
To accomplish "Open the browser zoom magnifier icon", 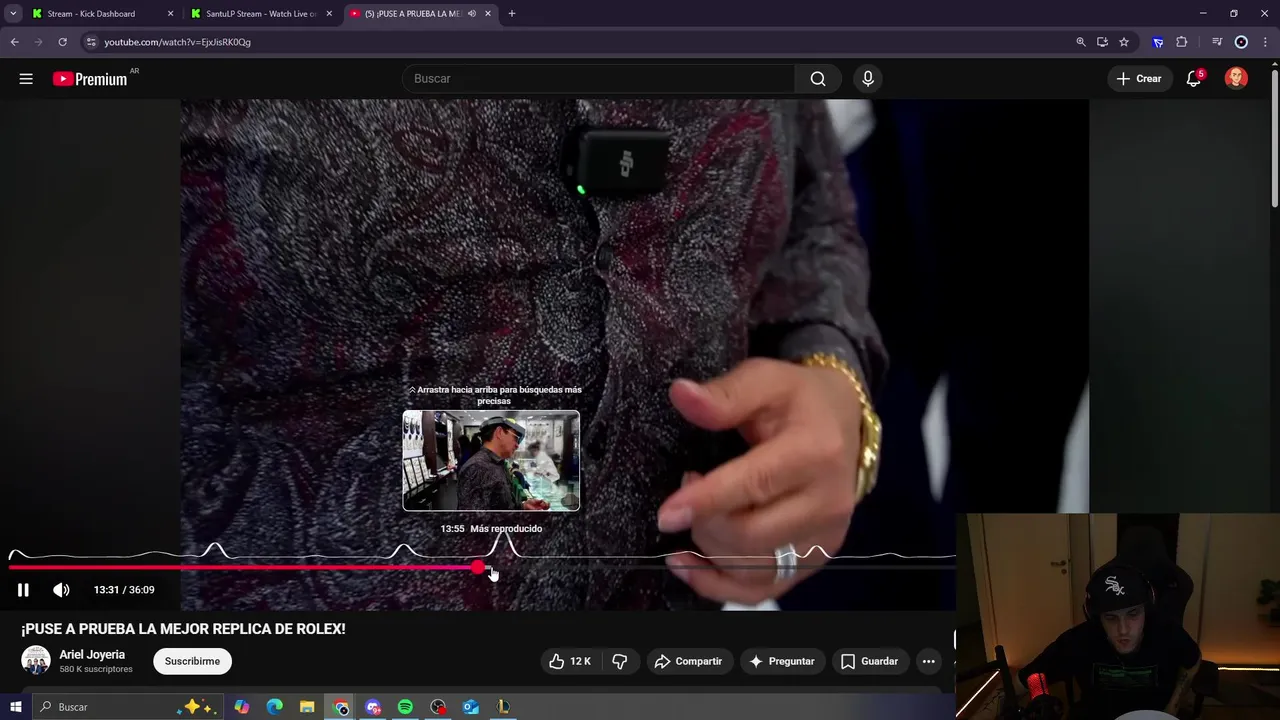I will 1081,42.
